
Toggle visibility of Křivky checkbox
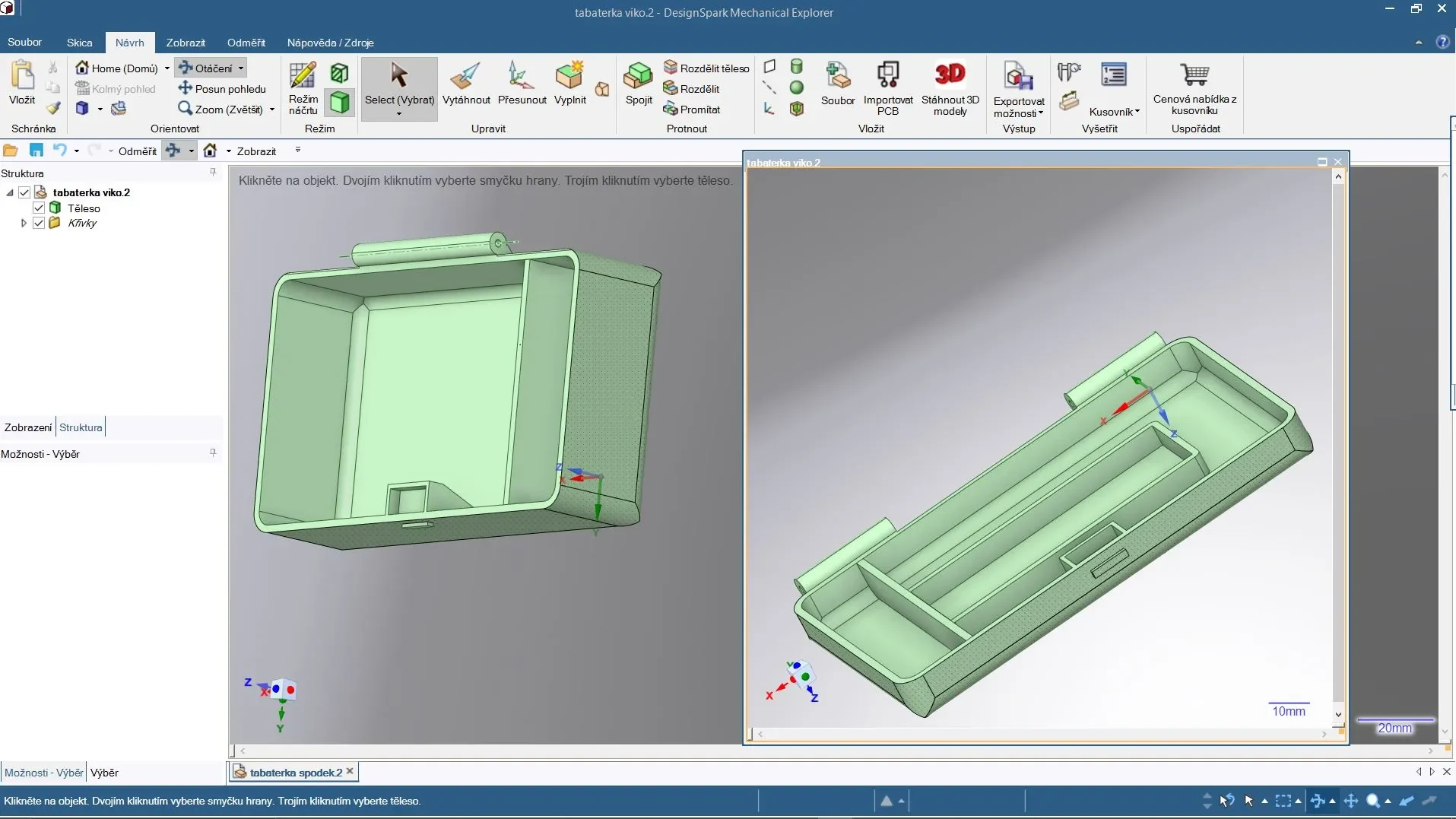pyautogui.click(x=39, y=223)
